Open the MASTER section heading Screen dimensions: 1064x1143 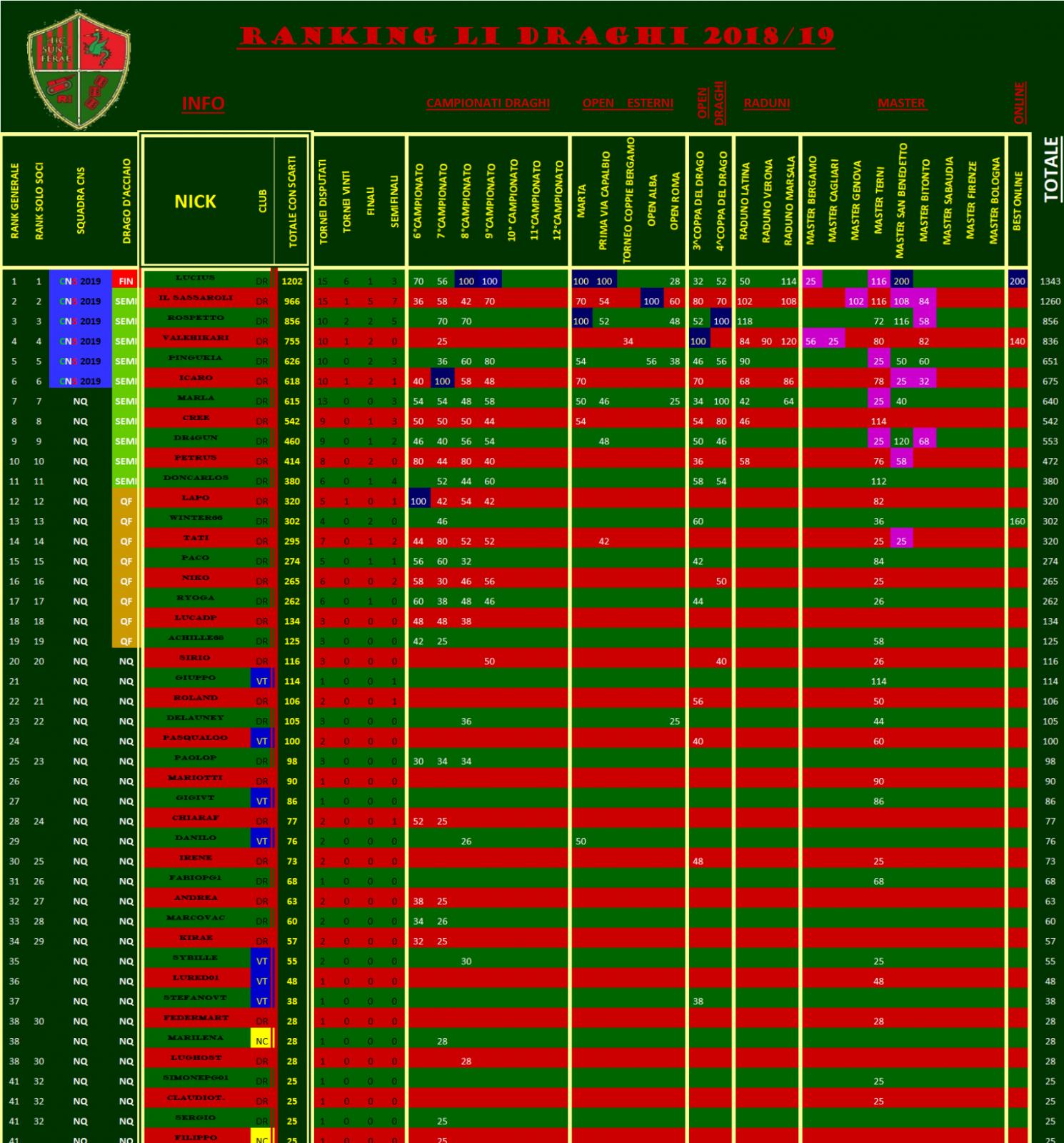click(x=901, y=103)
